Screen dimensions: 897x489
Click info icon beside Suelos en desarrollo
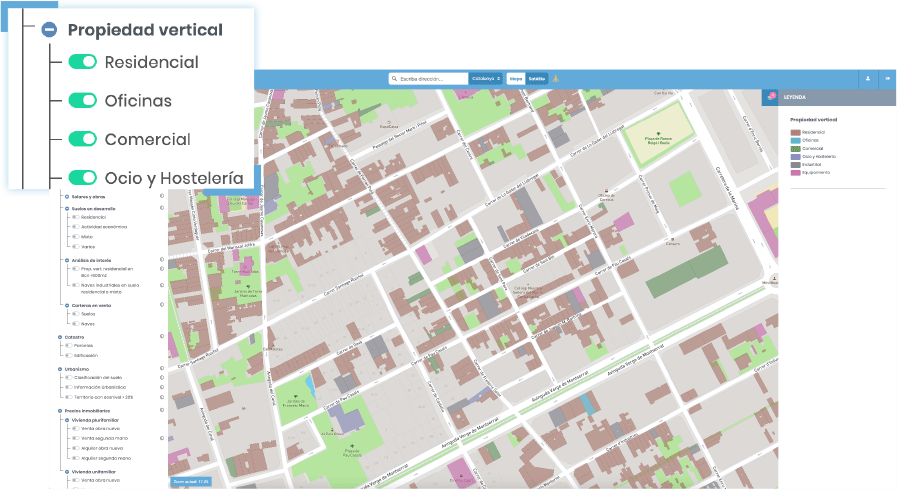tap(162, 208)
